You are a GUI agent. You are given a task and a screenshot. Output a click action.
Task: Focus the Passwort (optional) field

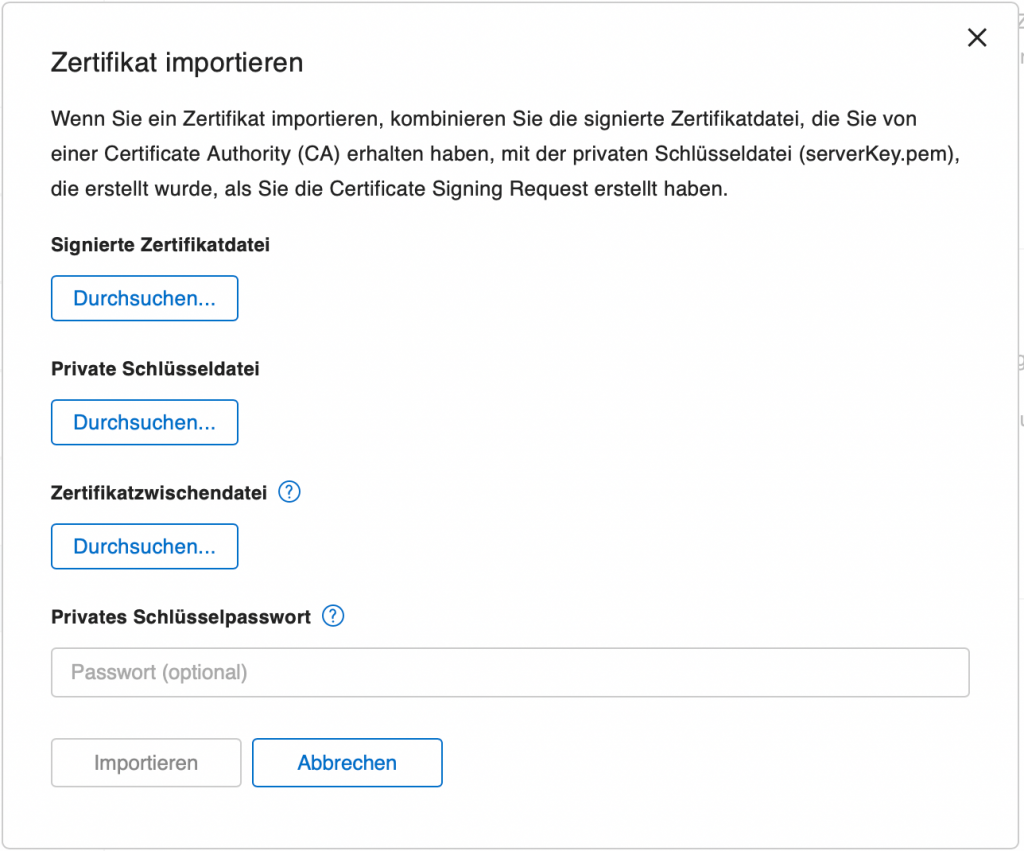[x=510, y=673]
